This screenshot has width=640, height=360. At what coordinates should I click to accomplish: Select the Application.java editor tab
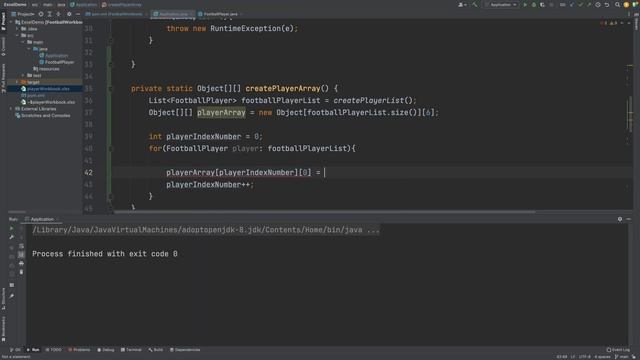(x=173, y=14)
